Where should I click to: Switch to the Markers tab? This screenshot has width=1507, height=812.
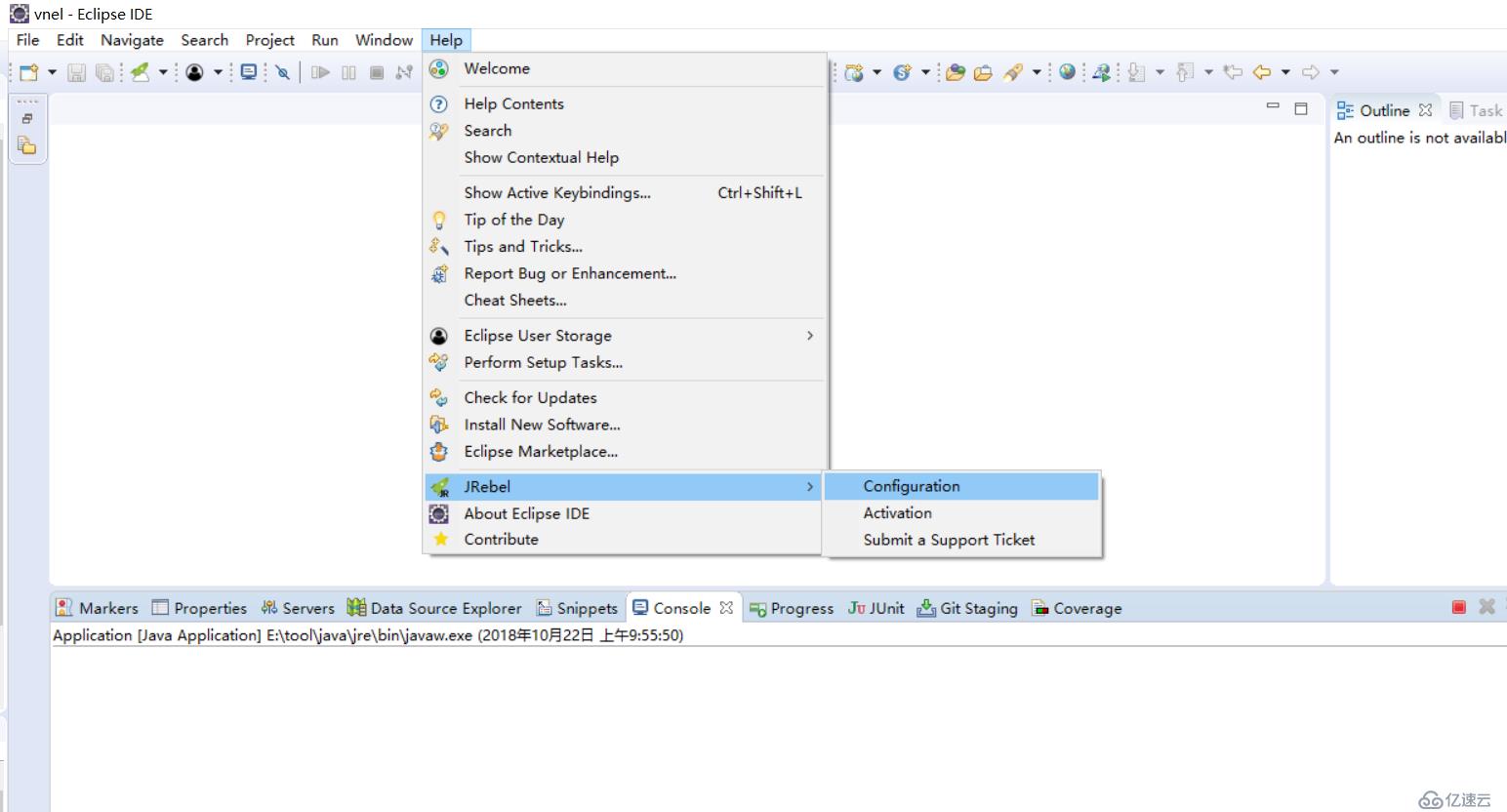[x=97, y=608]
